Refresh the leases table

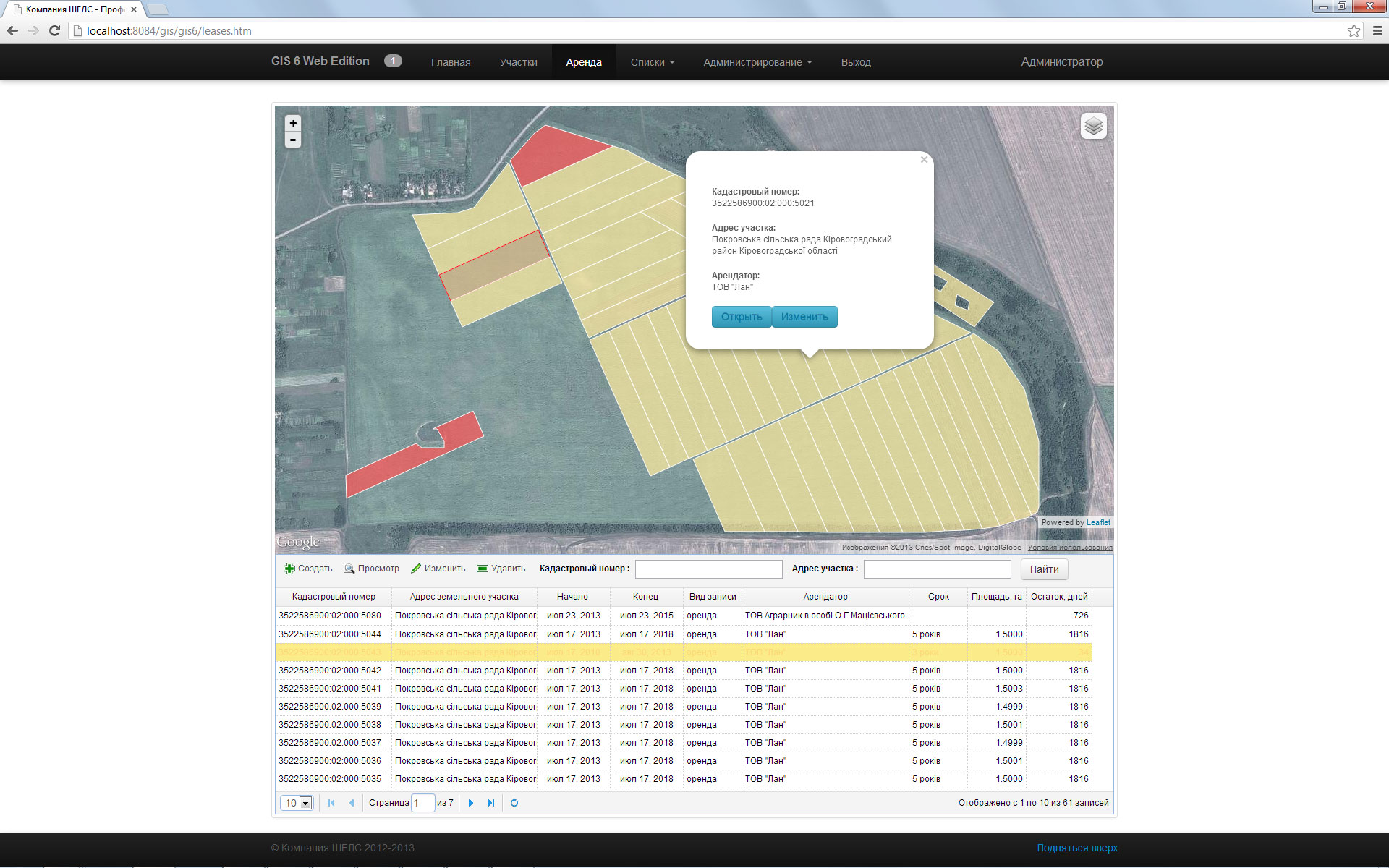514,803
